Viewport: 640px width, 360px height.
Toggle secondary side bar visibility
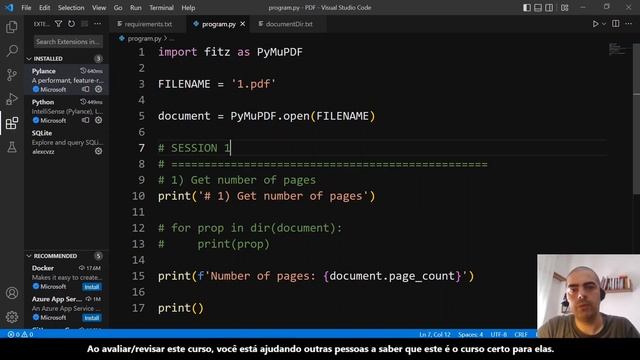pyautogui.click(x=549, y=8)
